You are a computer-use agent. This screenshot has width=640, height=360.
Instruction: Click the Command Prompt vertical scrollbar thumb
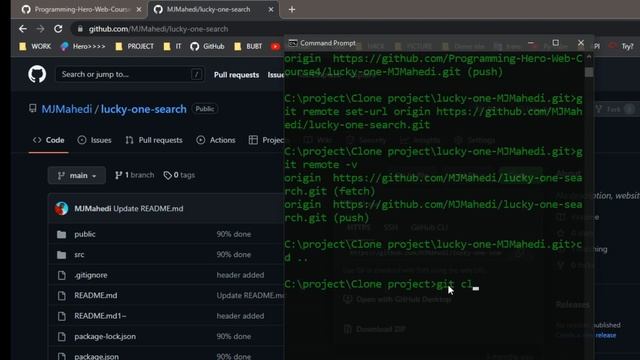pyautogui.click(x=589, y=72)
